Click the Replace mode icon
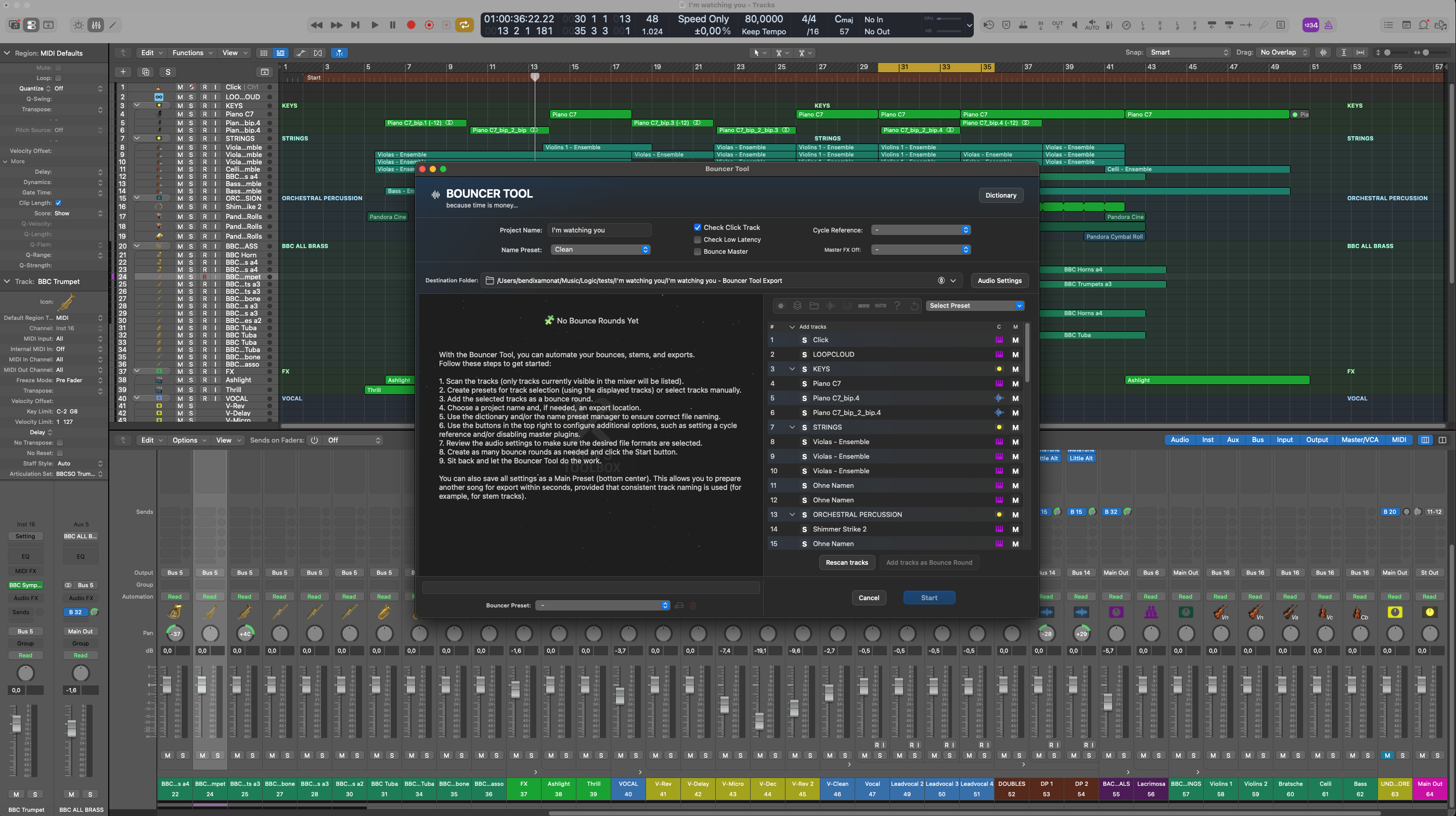 coord(1006,25)
